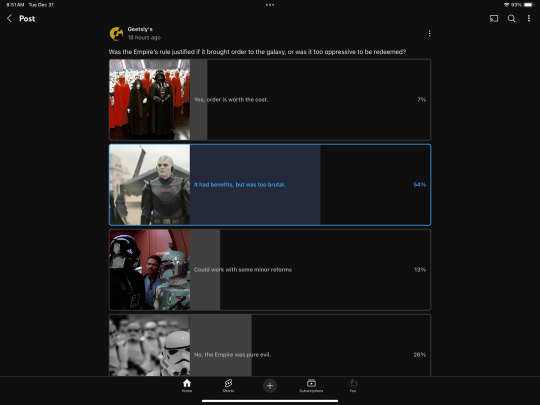The image size is (540, 405).
Task: Open the search magnifier icon
Action: [x=511, y=19]
